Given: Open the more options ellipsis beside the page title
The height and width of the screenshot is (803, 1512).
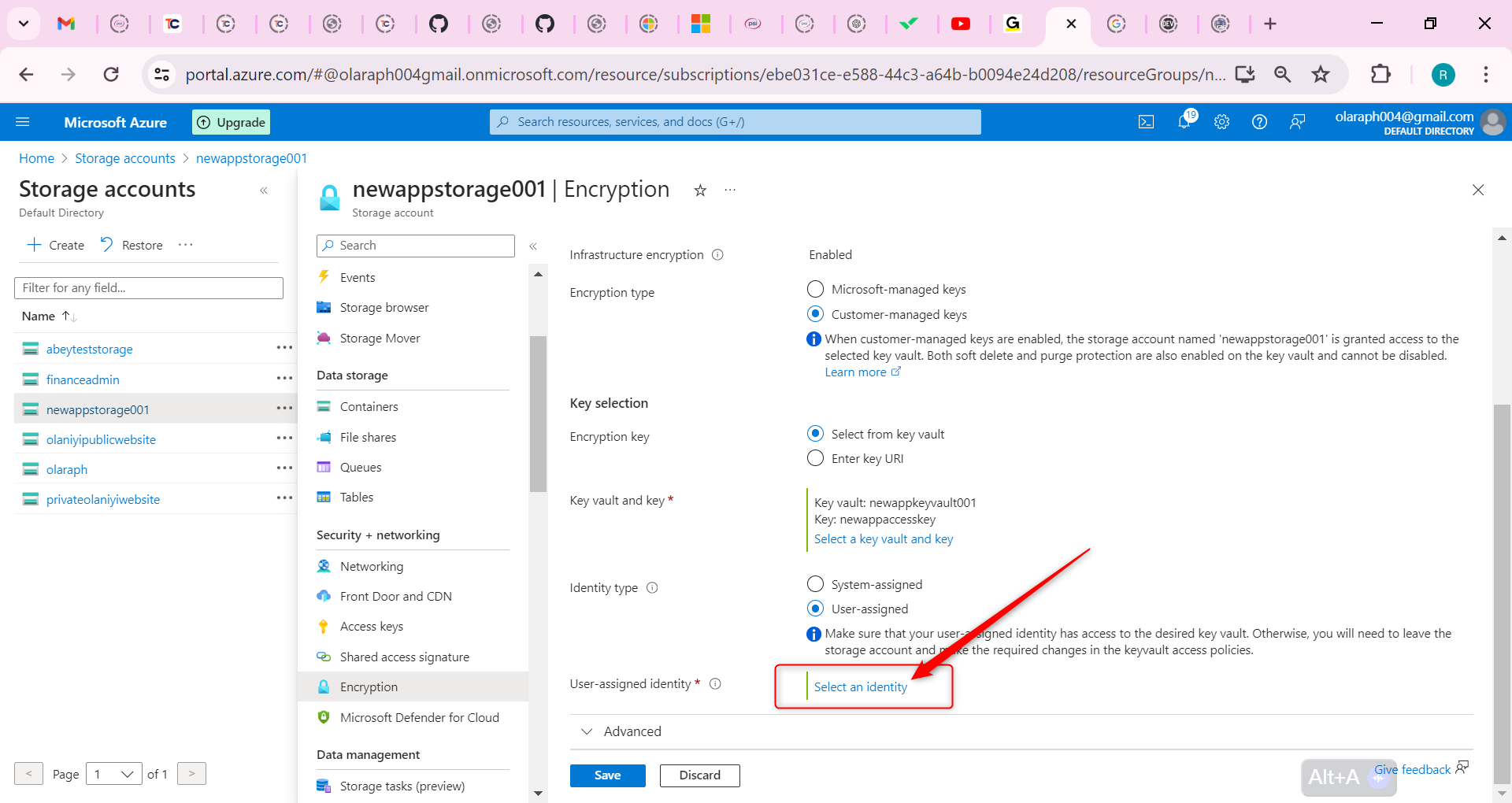Looking at the screenshot, I should 730,190.
